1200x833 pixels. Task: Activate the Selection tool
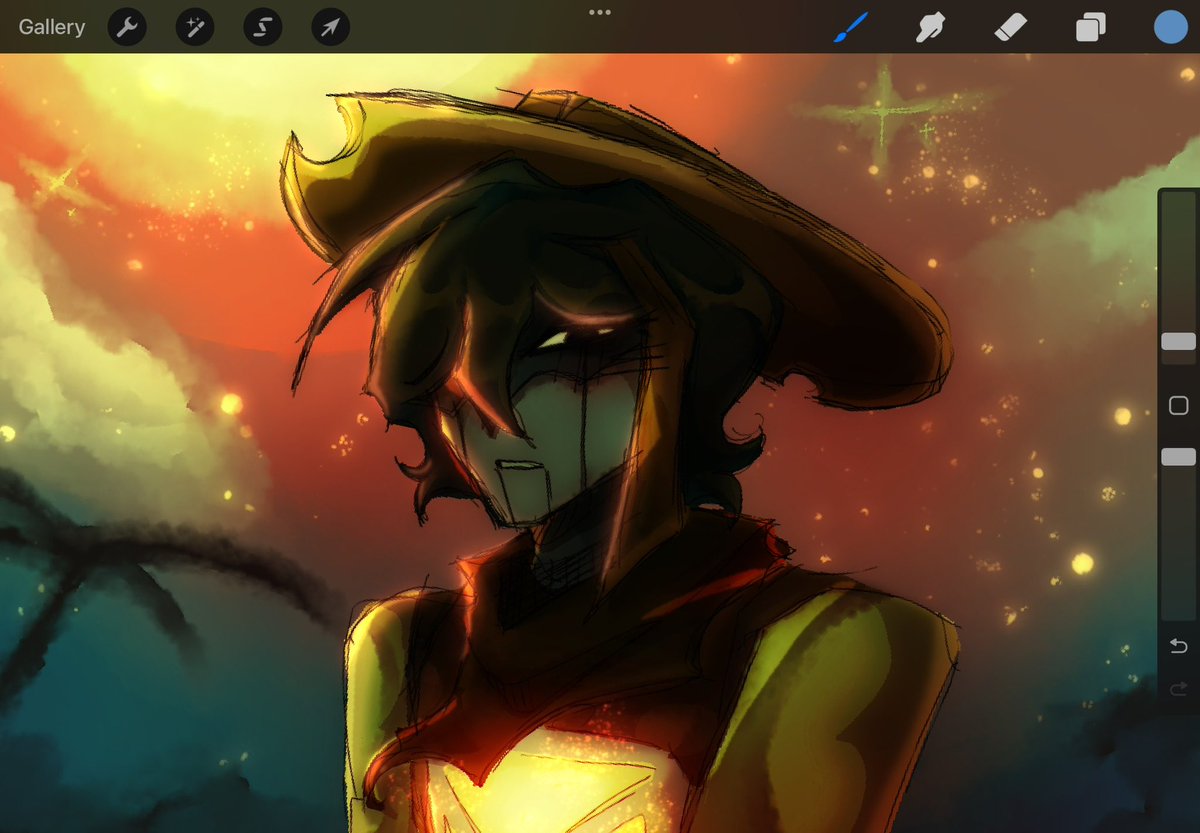click(263, 27)
